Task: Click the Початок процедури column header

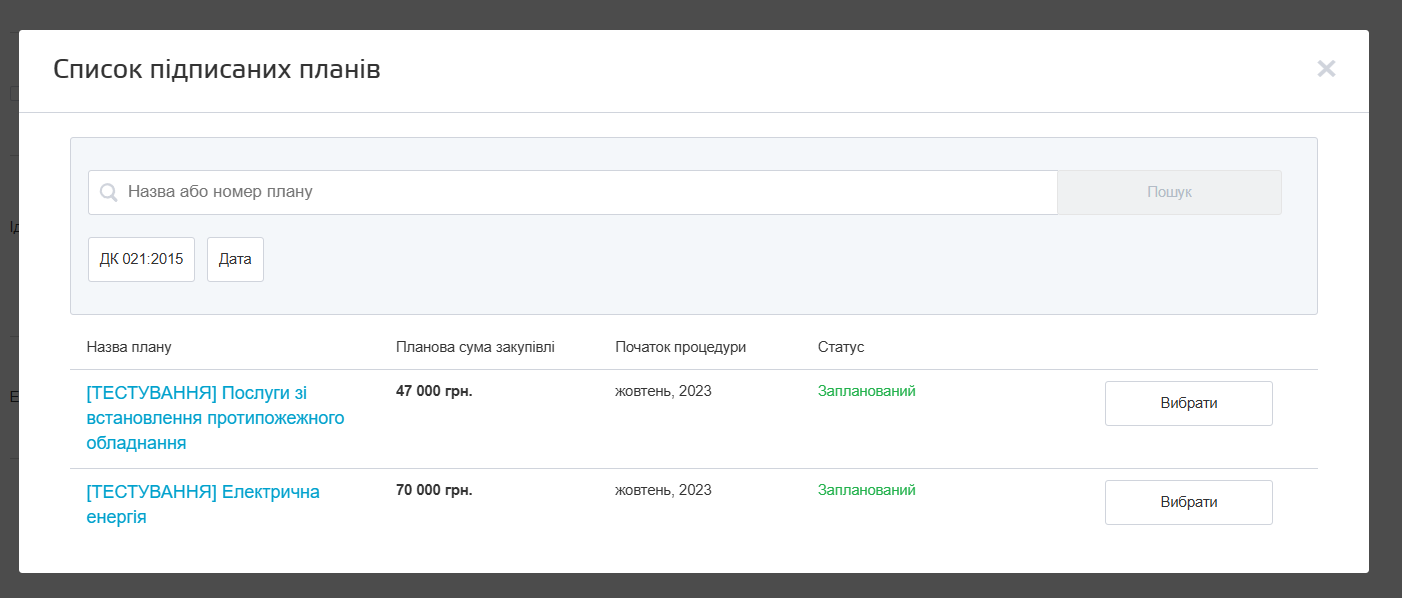Action: [x=680, y=347]
